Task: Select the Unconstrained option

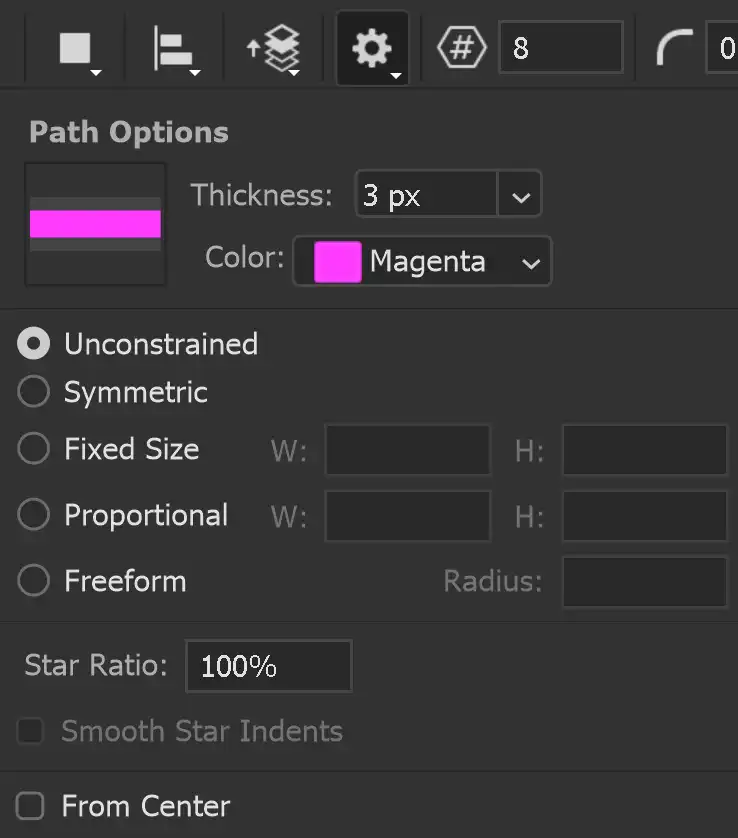Action: (33, 343)
